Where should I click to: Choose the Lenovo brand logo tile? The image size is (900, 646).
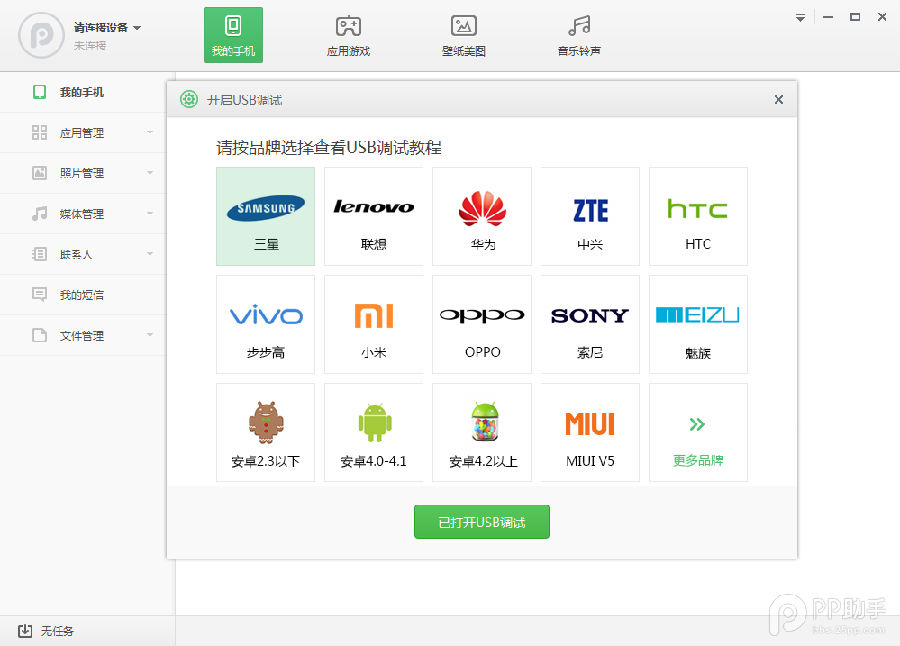tap(373, 216)
